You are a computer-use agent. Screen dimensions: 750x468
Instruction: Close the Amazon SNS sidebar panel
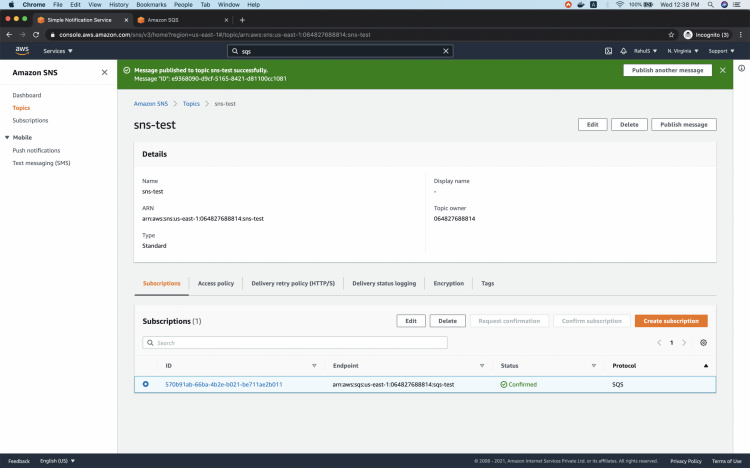(x=105, y=72)
